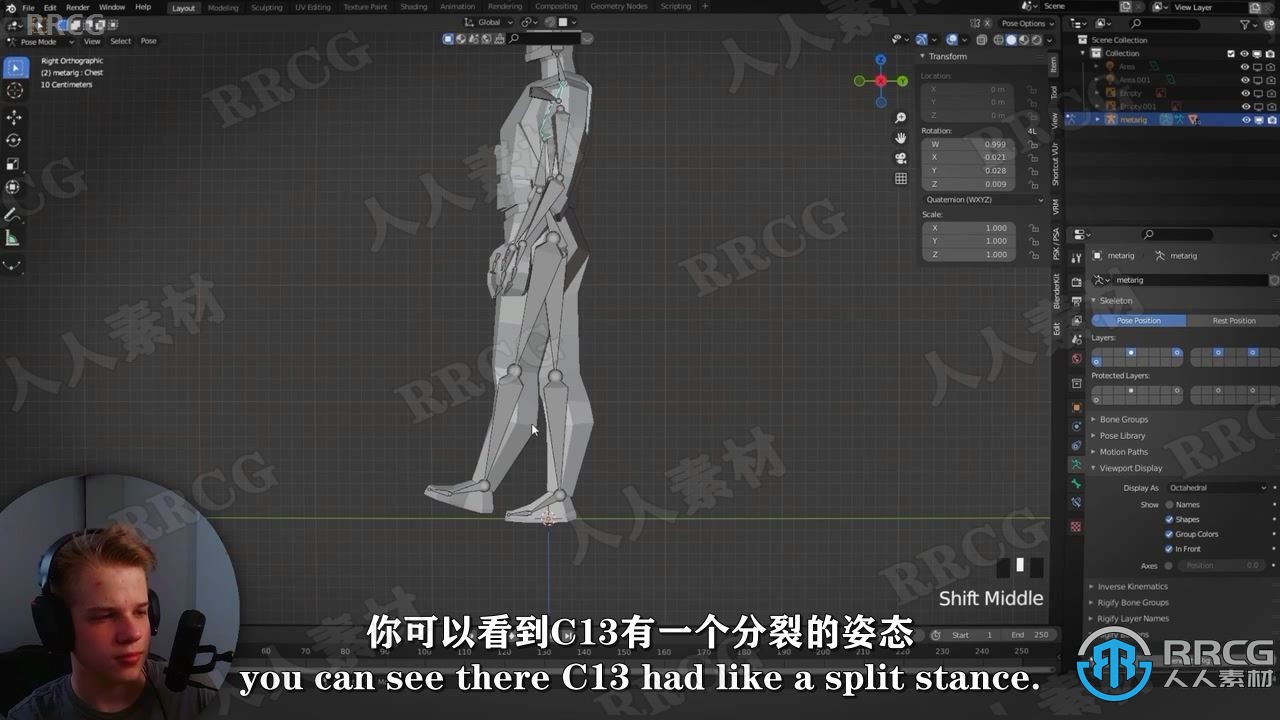Open the Global transform orientation dropdown
Viewport: 1280px width, 720px height.
coord(488,22)
